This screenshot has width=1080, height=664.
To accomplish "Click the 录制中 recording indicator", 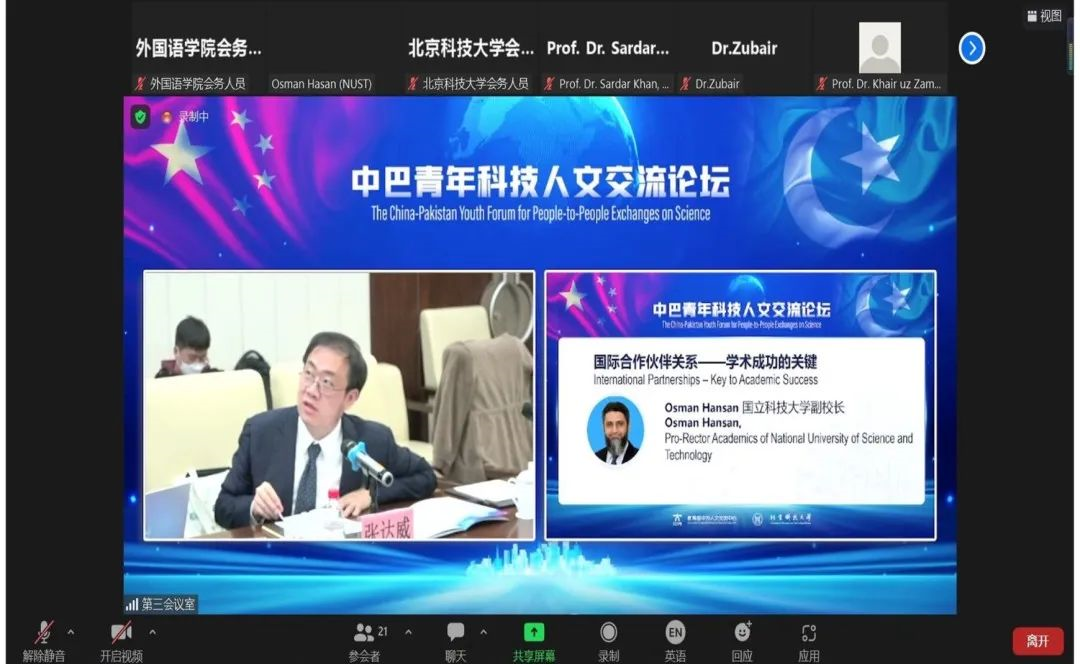I will [186, 117].
